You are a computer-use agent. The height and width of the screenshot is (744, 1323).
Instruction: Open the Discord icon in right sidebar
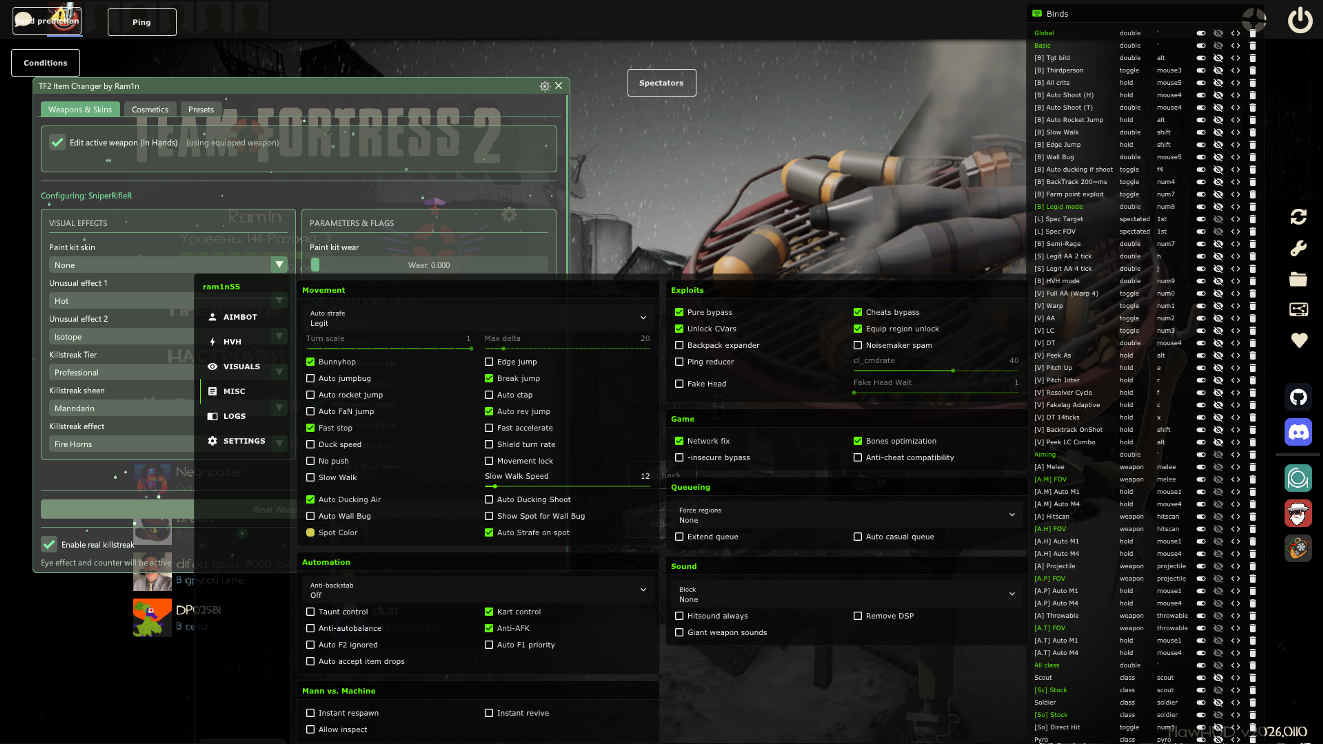[x=1299, y=432]
